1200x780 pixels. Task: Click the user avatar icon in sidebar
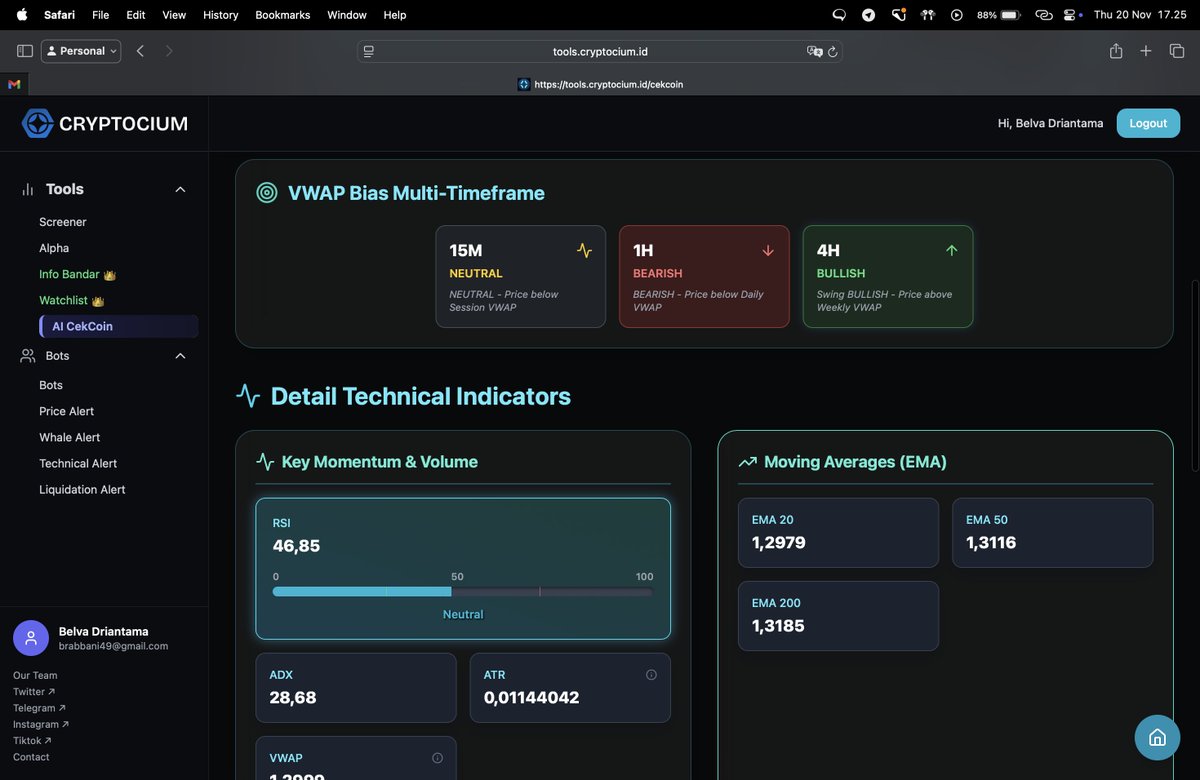30,637
